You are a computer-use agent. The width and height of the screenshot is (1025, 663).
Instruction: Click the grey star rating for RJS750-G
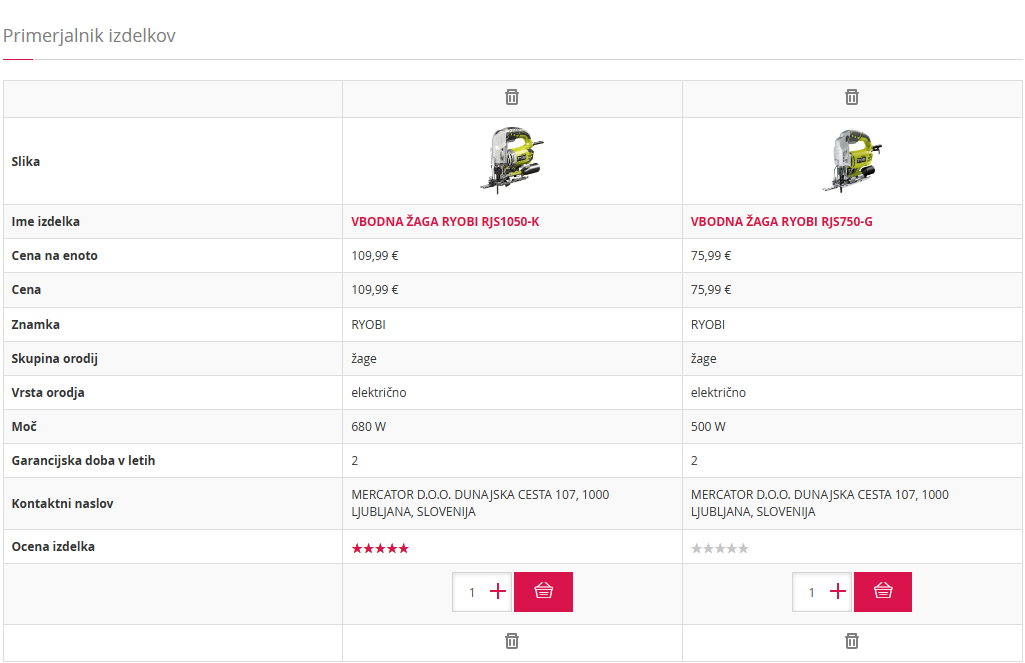pyautogui.click(x=720, y=548)
